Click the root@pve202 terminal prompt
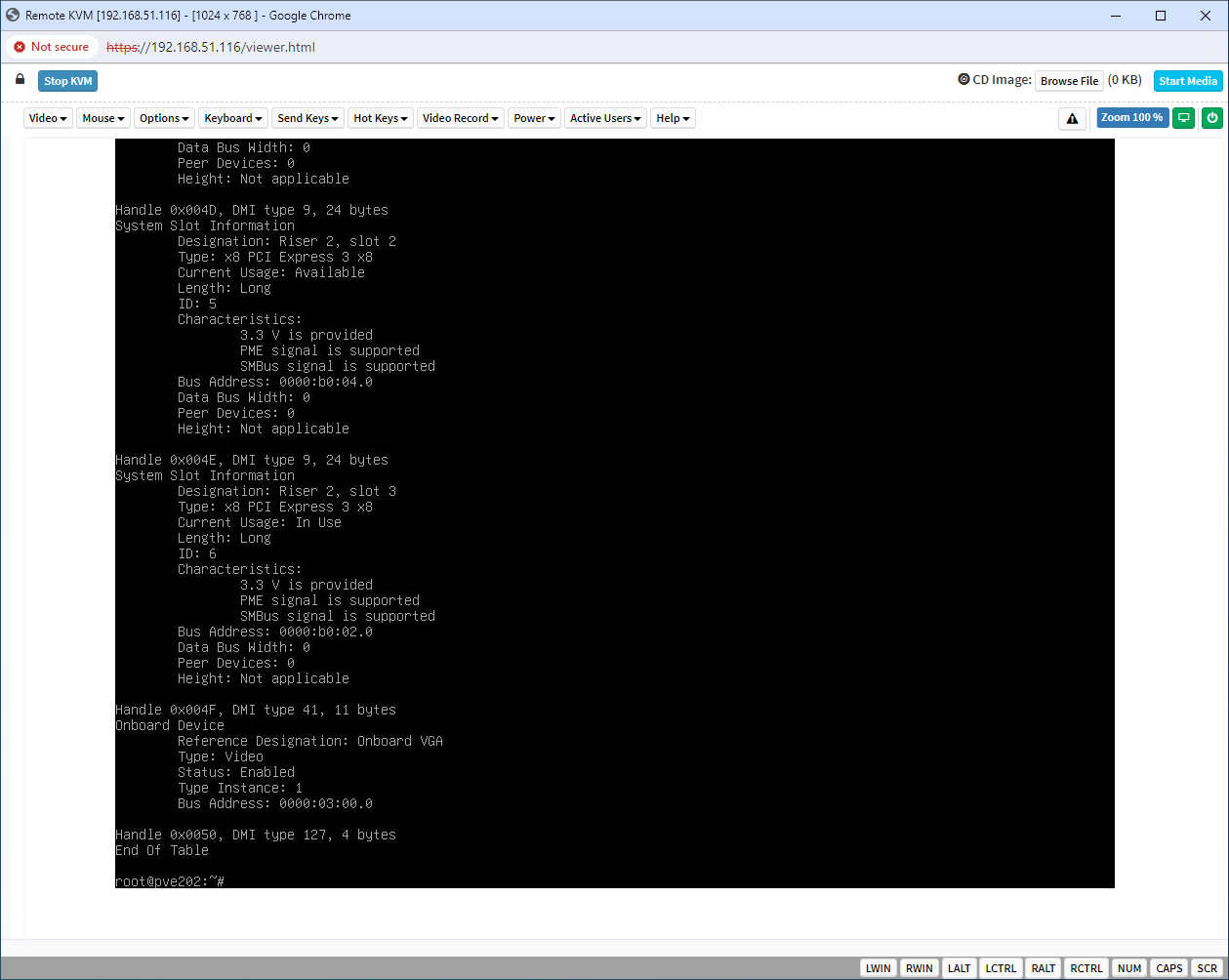The image size is (1229, 980). coord(170,881)
